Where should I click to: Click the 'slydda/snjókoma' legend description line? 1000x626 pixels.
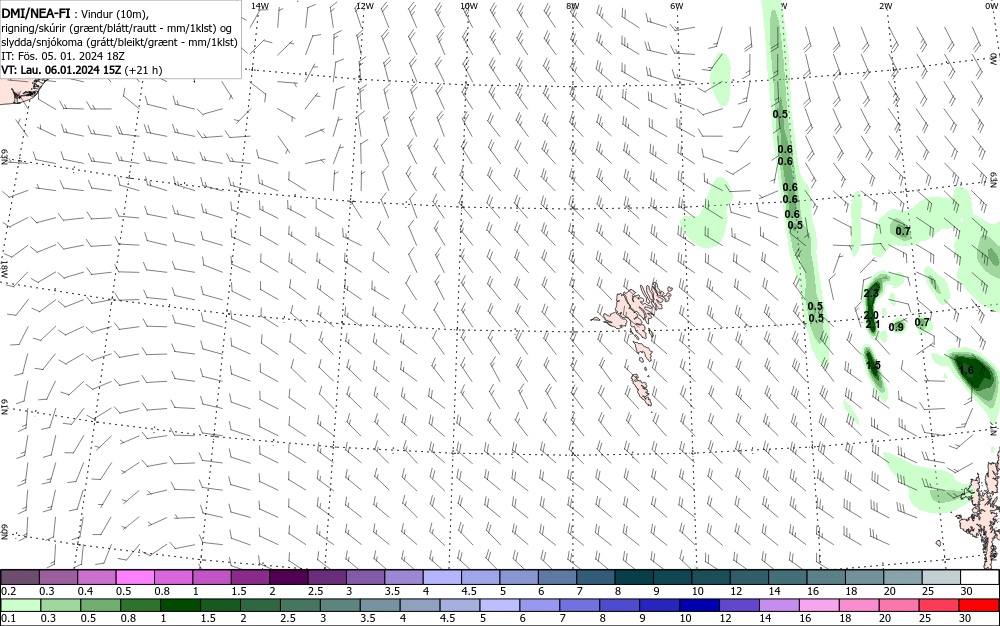119,42
